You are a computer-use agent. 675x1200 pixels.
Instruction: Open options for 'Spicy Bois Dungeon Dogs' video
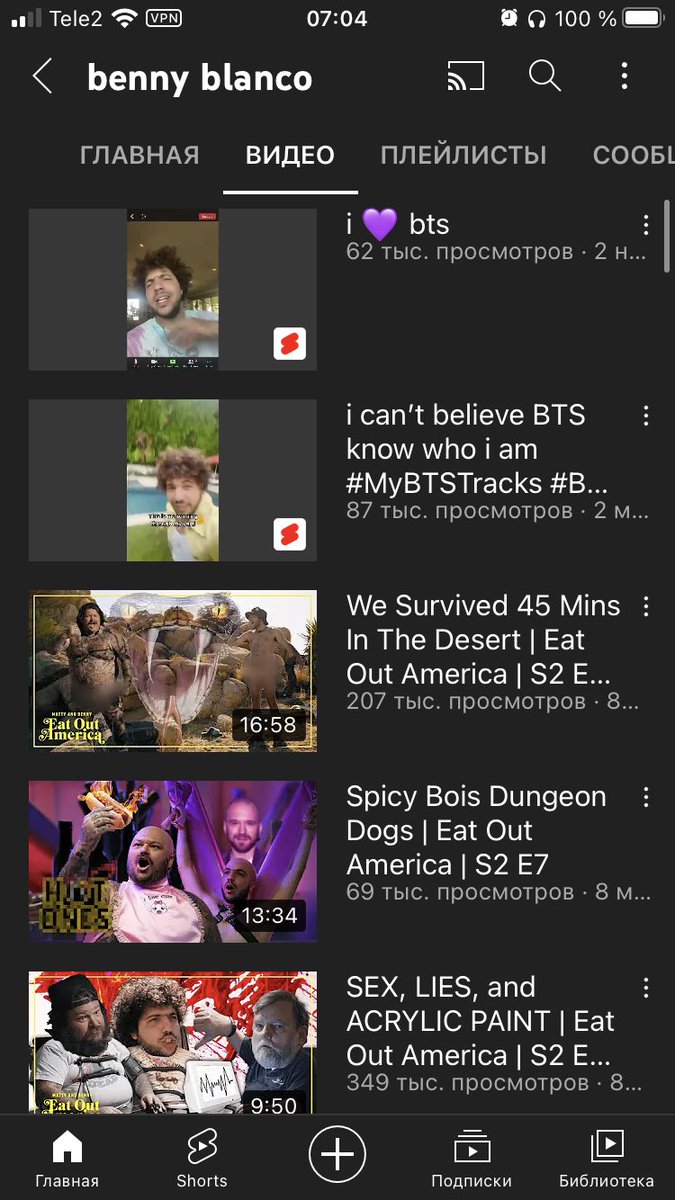tap(646, 797)
